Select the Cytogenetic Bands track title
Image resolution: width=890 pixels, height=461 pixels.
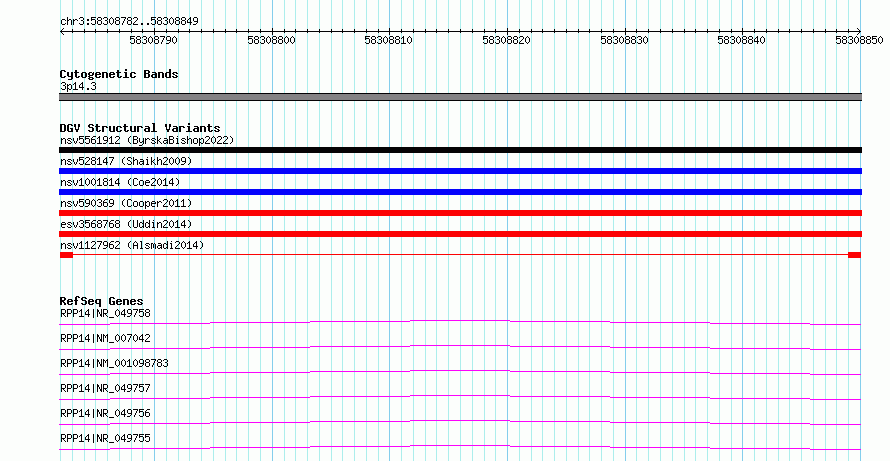coord(119,74)
